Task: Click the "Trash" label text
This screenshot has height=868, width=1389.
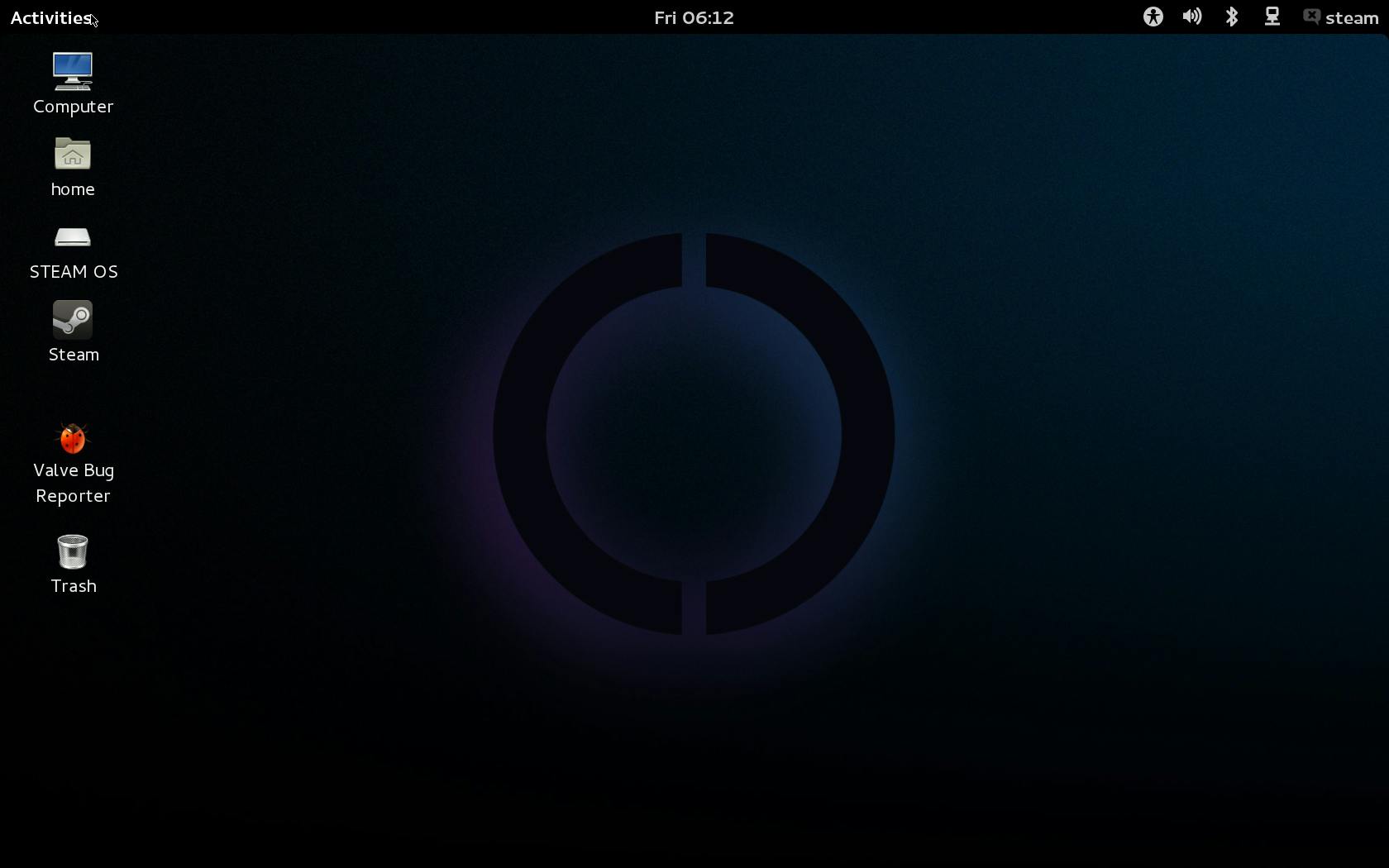Action: click(x=74, y=586)
